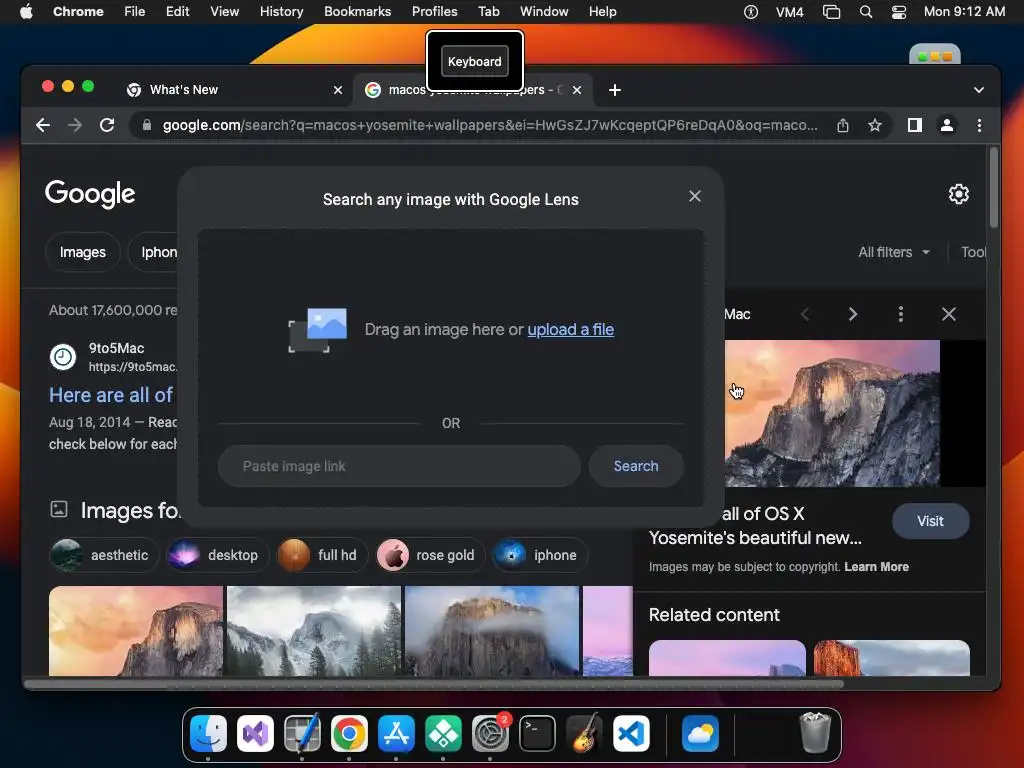Open Chrome three-dot menu
The image size is (1024, 768).
pyautogui.click(x=978, y=125)
